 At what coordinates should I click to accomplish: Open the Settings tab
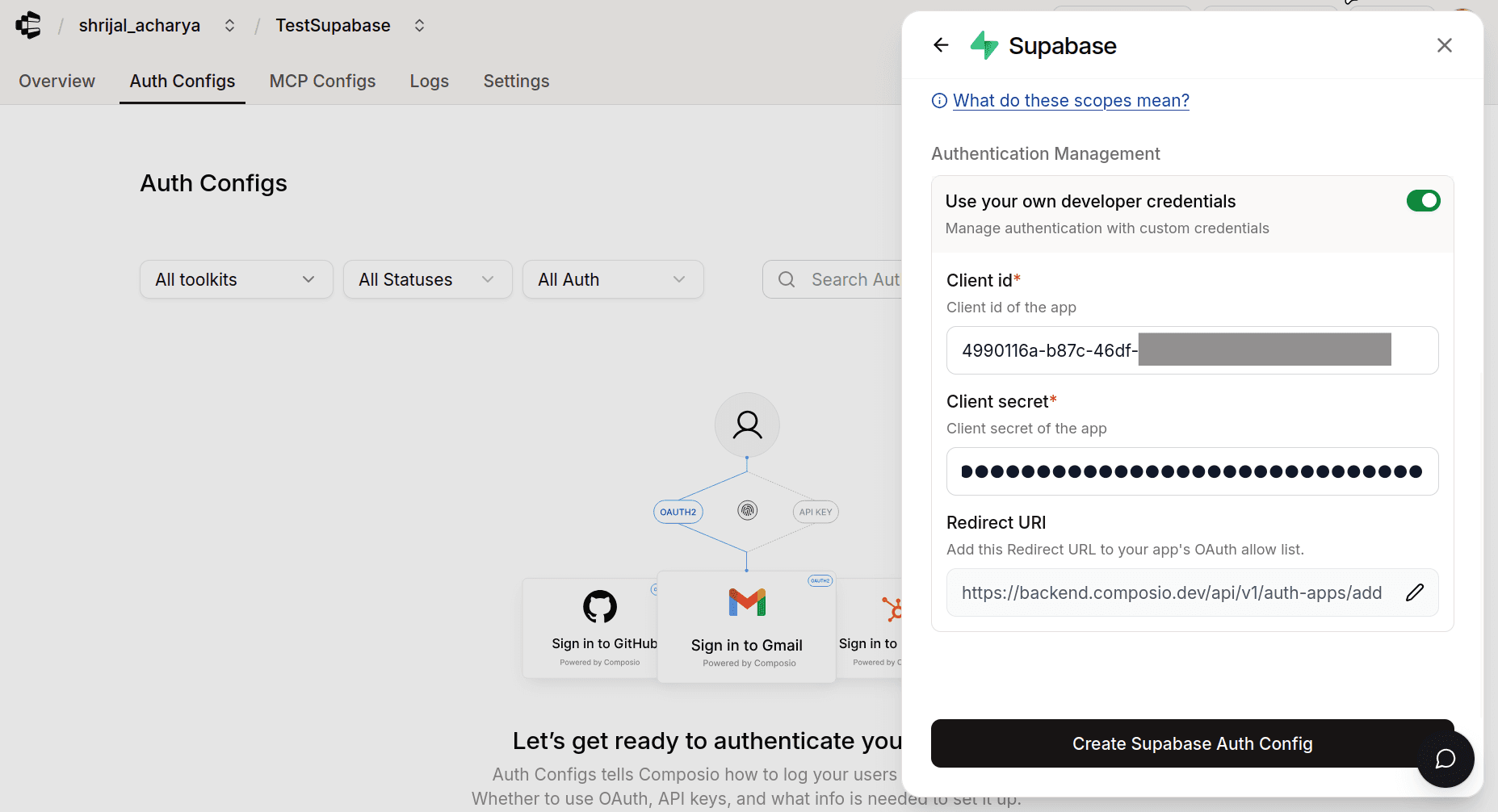pyautogui.click(x=516, y=81)
